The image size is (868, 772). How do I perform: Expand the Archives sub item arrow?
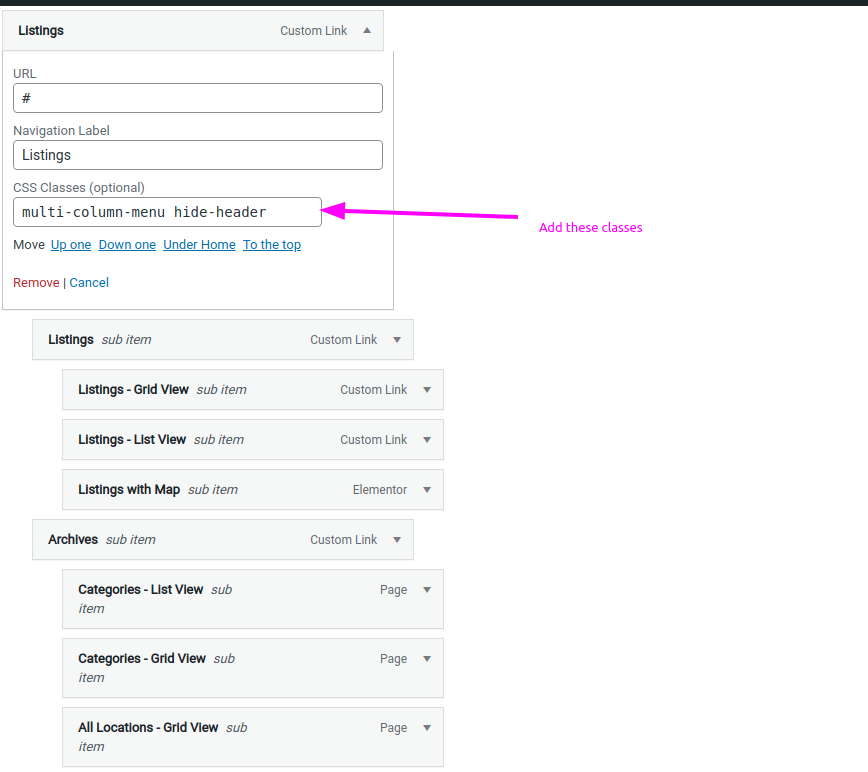[397, 540]
